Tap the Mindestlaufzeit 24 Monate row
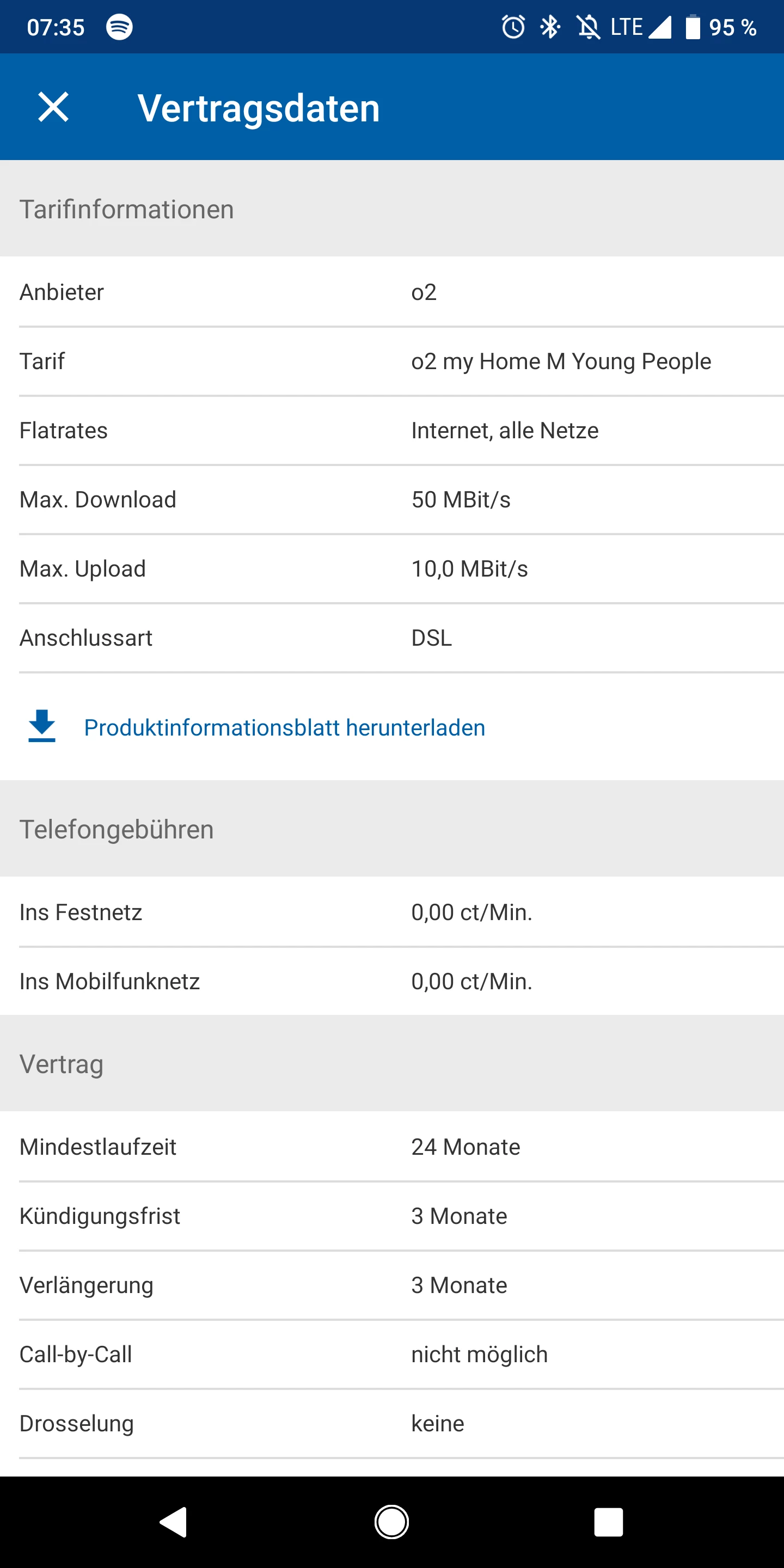 pyautogui.click(x=392, y=1147)
